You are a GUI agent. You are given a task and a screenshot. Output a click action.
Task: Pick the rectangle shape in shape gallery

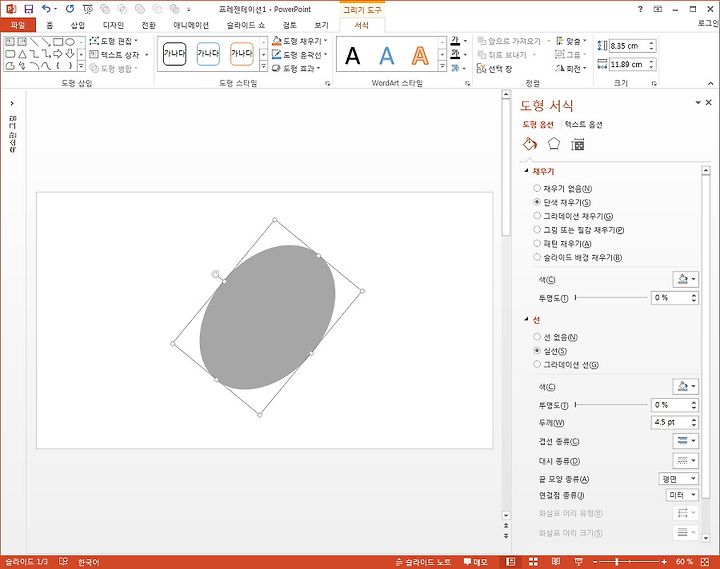(58, 42)
